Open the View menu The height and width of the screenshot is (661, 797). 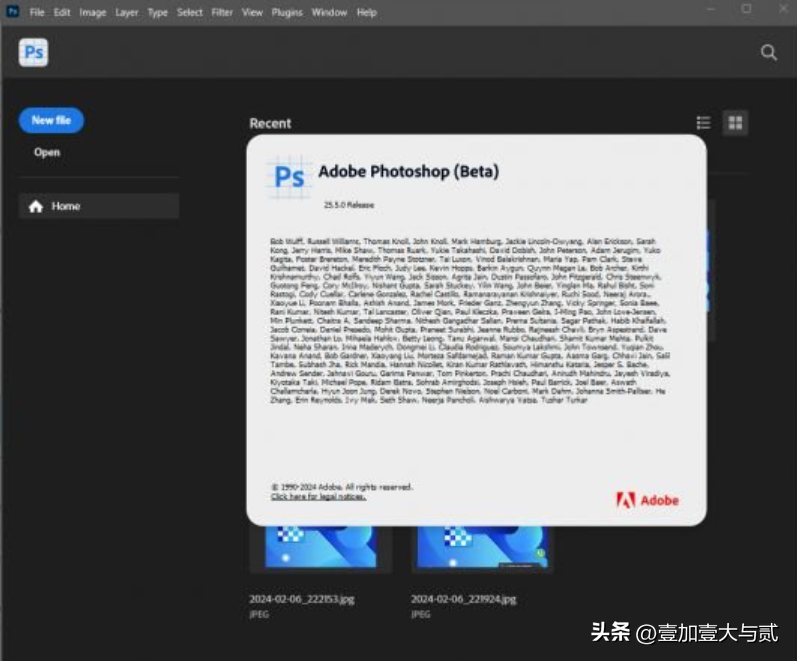pos(252,12)
